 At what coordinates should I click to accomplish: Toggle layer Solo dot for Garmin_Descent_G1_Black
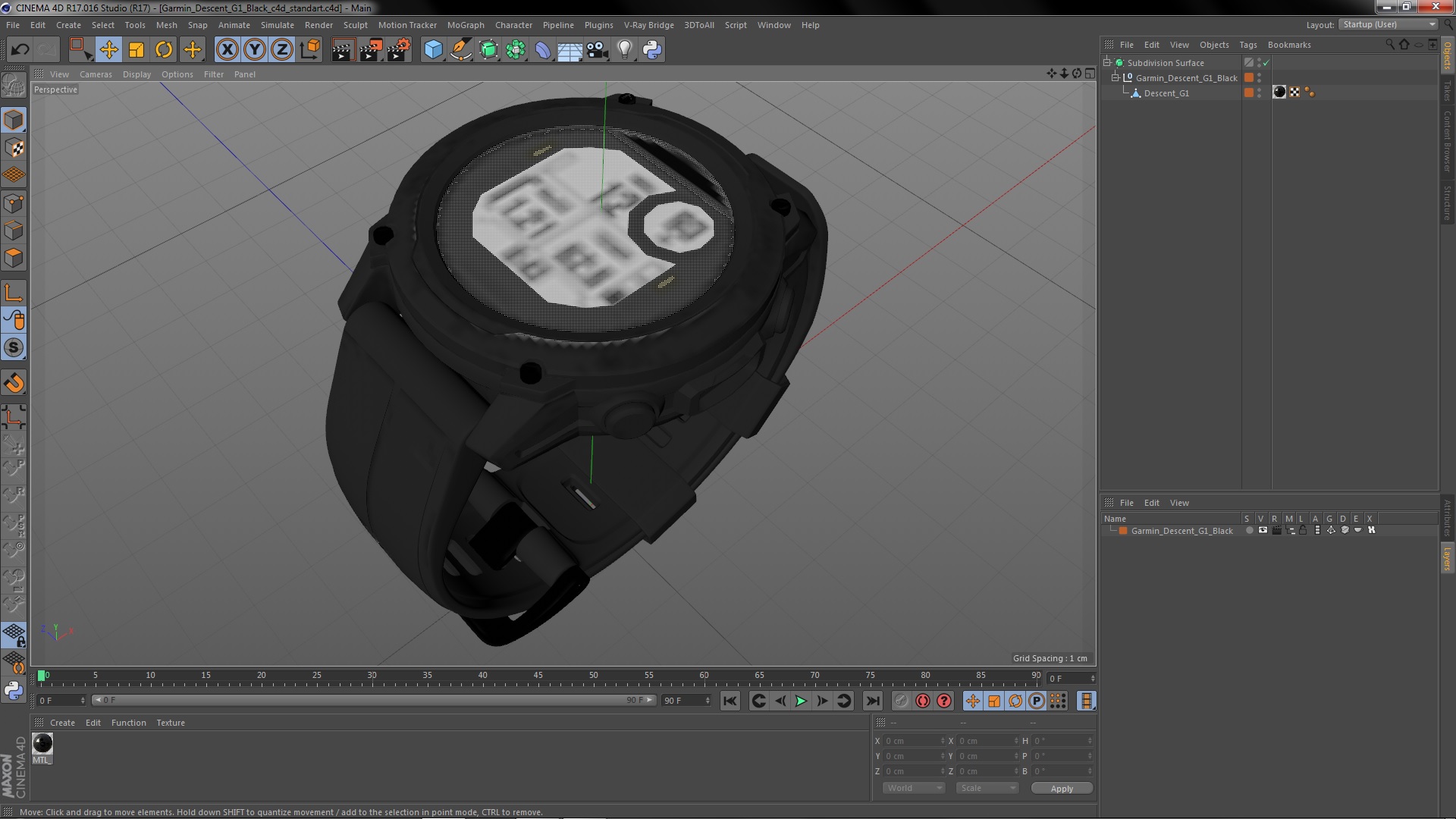pyautogui.click(x=1249, y=530)
